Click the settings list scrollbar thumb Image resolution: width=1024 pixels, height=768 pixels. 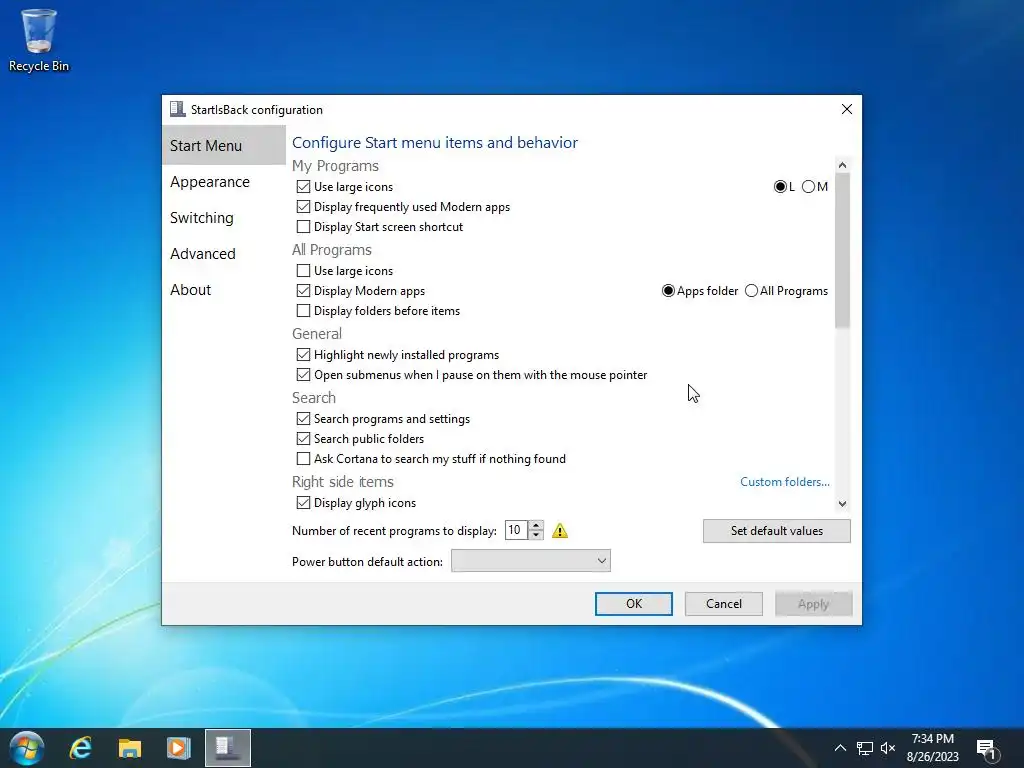click(842, 251)
